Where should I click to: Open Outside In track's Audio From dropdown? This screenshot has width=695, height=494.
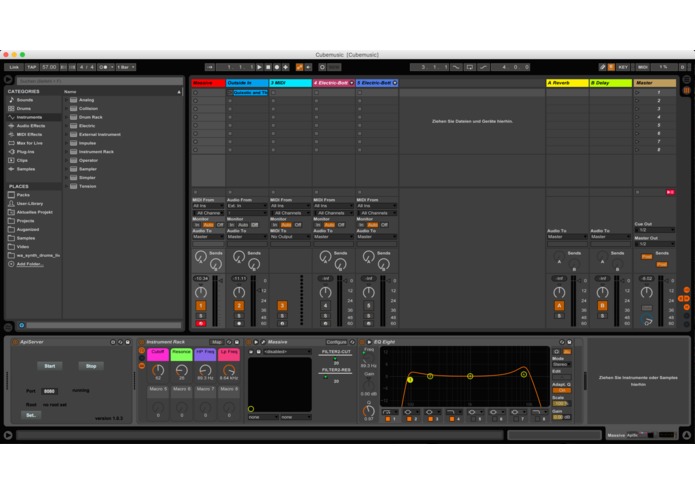pos(247,206)
